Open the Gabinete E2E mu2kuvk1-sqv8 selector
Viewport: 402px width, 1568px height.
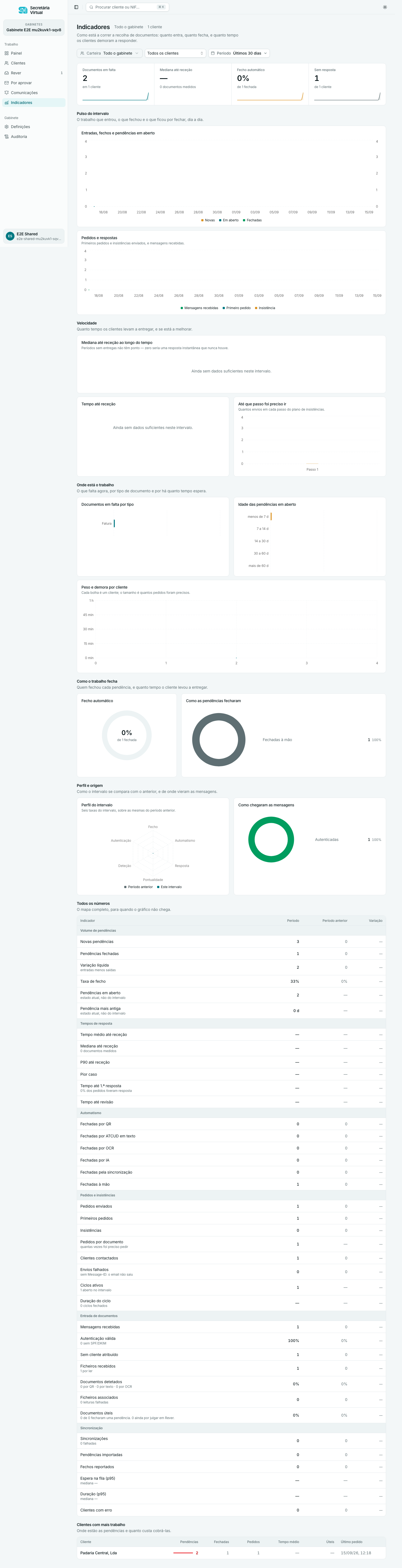point(33,27)
